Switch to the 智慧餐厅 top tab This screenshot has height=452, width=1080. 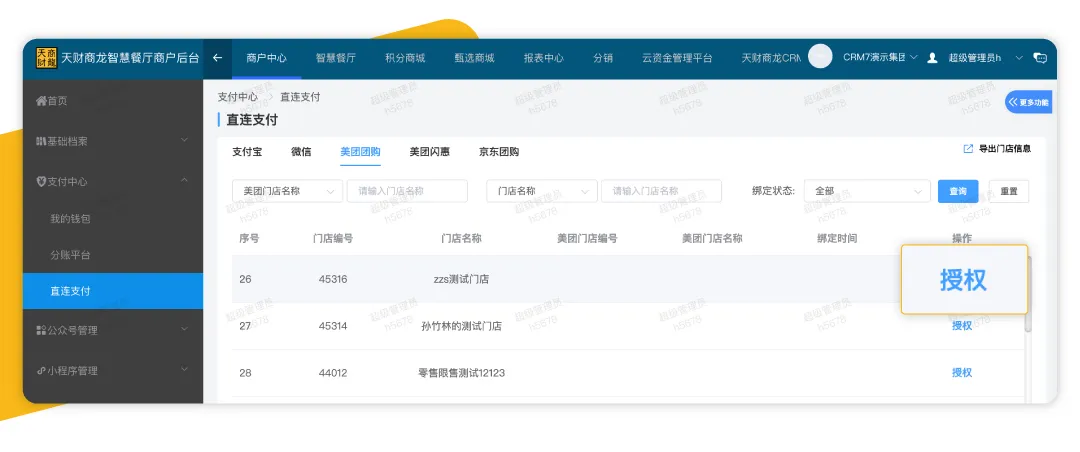(335, 58)
